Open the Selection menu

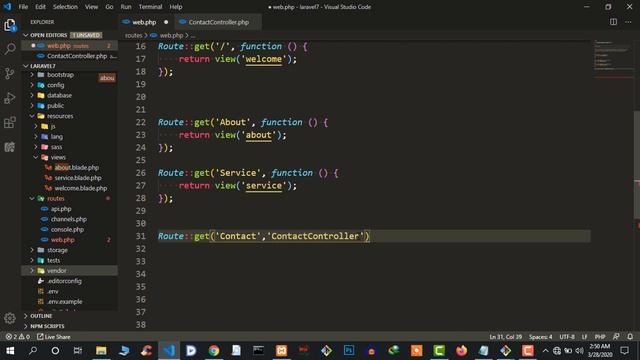(x=65, y=7)
